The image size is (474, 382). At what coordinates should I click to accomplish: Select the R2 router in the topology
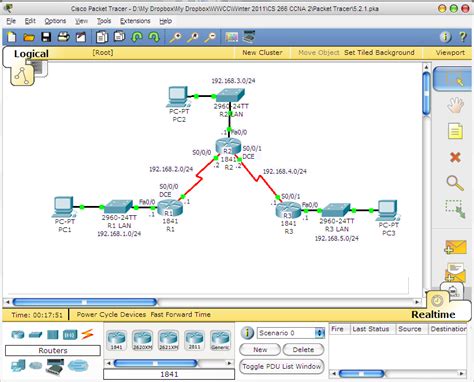pyautogui.click(x=228, y=147)
